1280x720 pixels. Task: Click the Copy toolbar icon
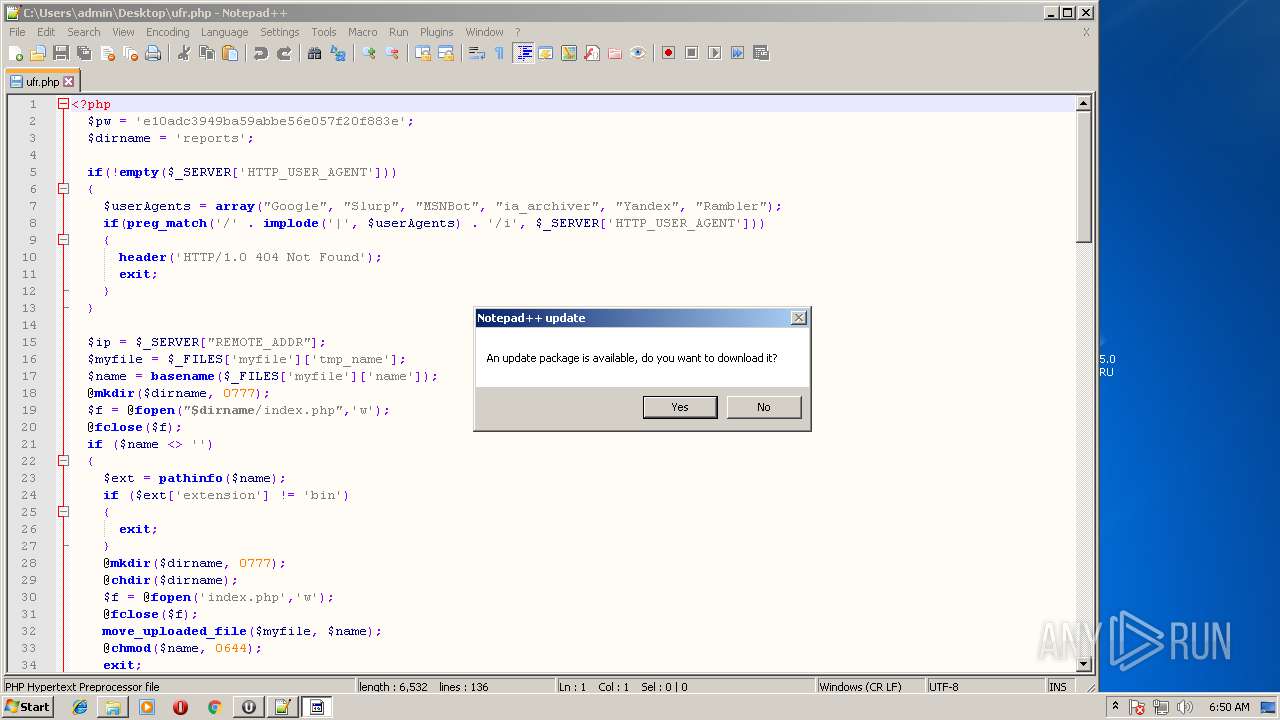pyautogui.click(x=206, y=53)
